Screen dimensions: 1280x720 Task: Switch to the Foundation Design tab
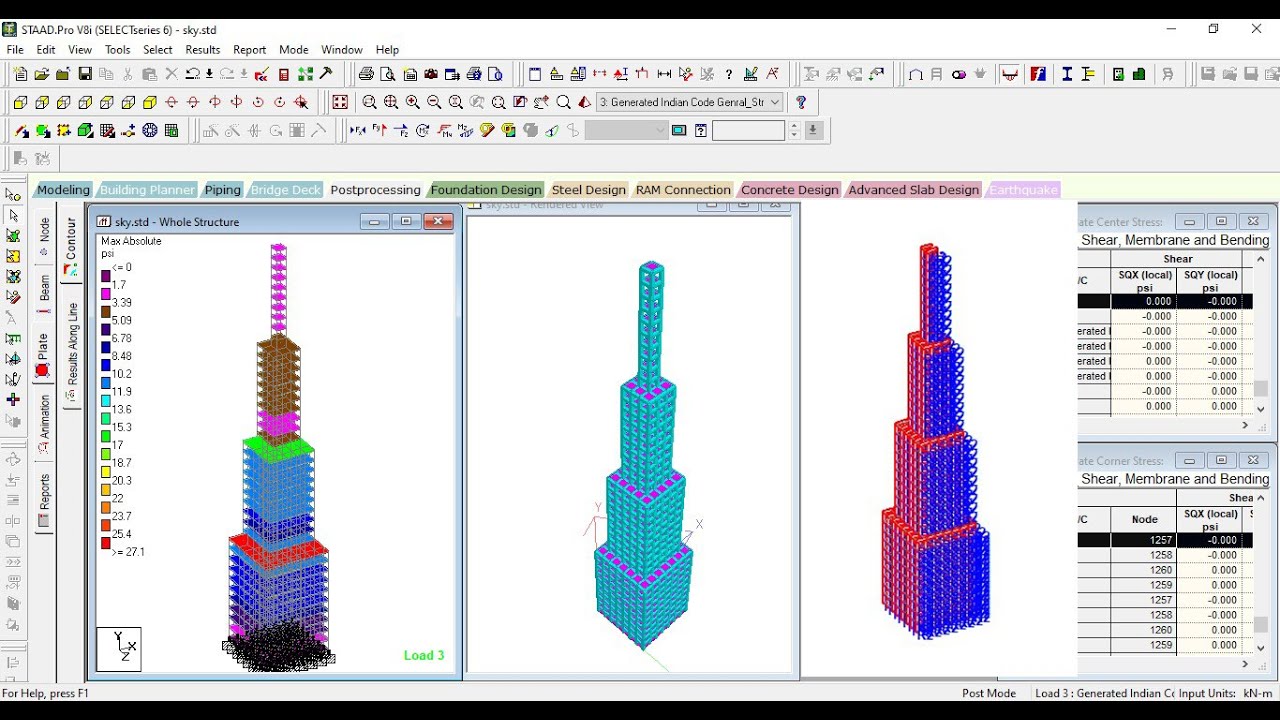486,189
